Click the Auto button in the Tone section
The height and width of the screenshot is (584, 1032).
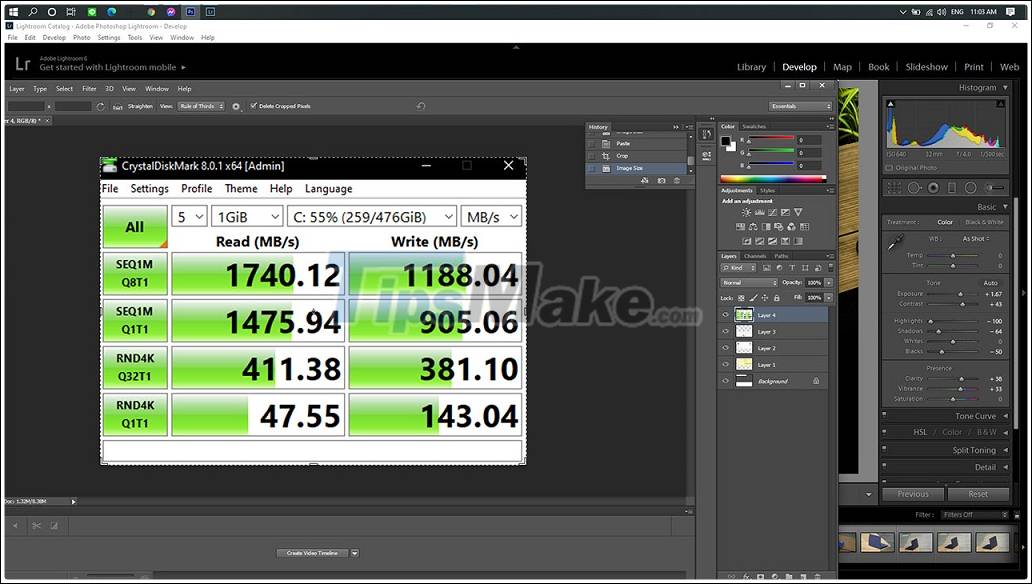[x=991, y=283]
